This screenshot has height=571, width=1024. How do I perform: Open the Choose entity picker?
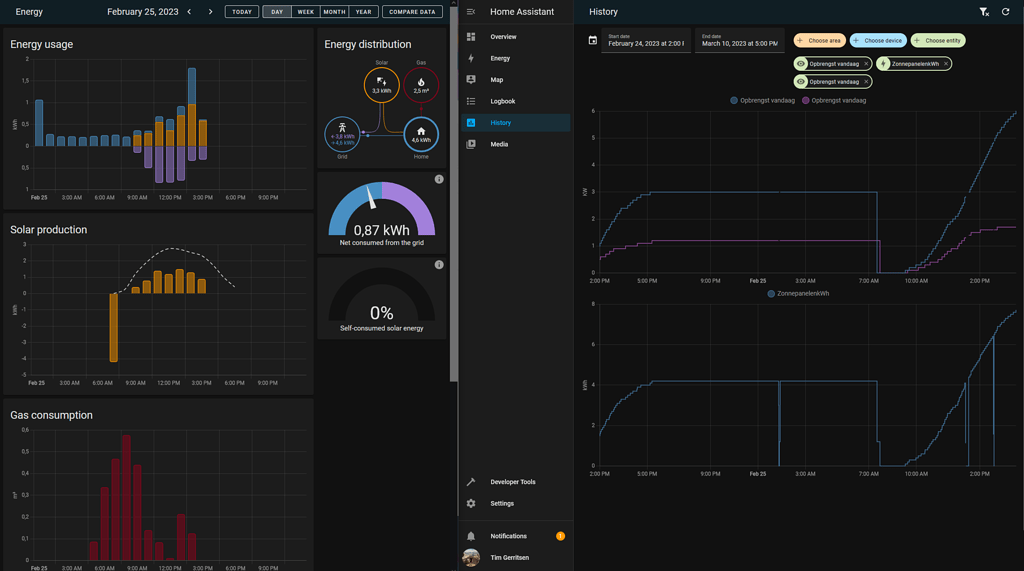tap(937, 41)
